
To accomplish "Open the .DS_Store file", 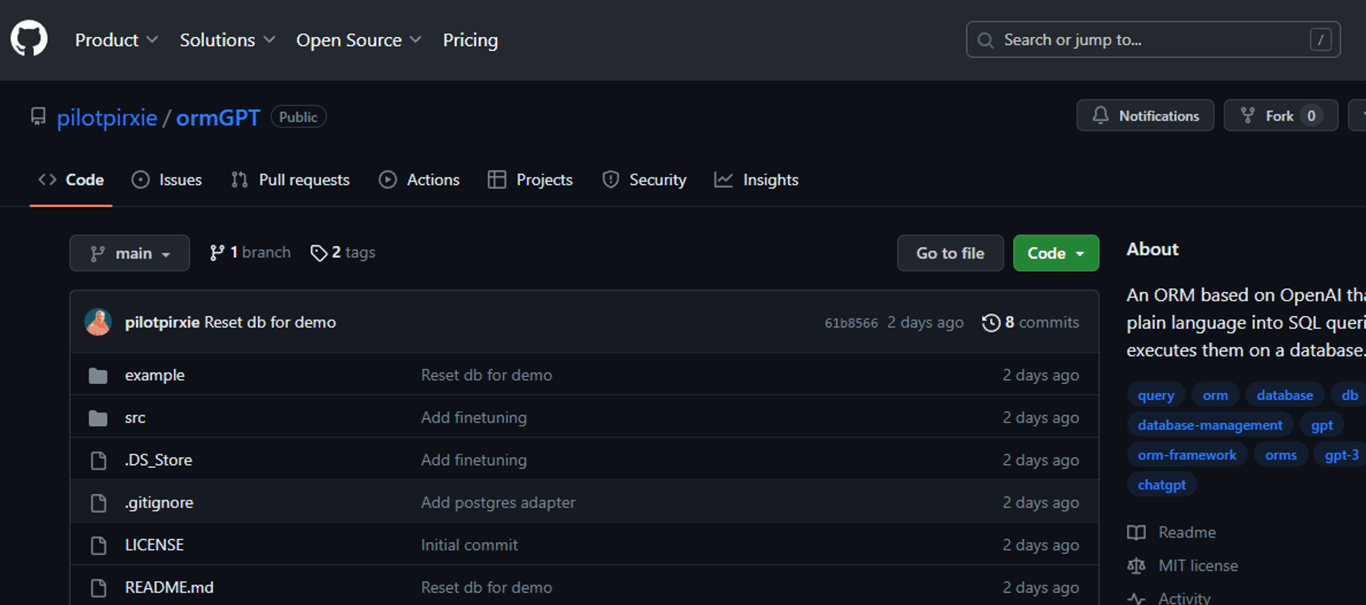I will coord(158,460).
